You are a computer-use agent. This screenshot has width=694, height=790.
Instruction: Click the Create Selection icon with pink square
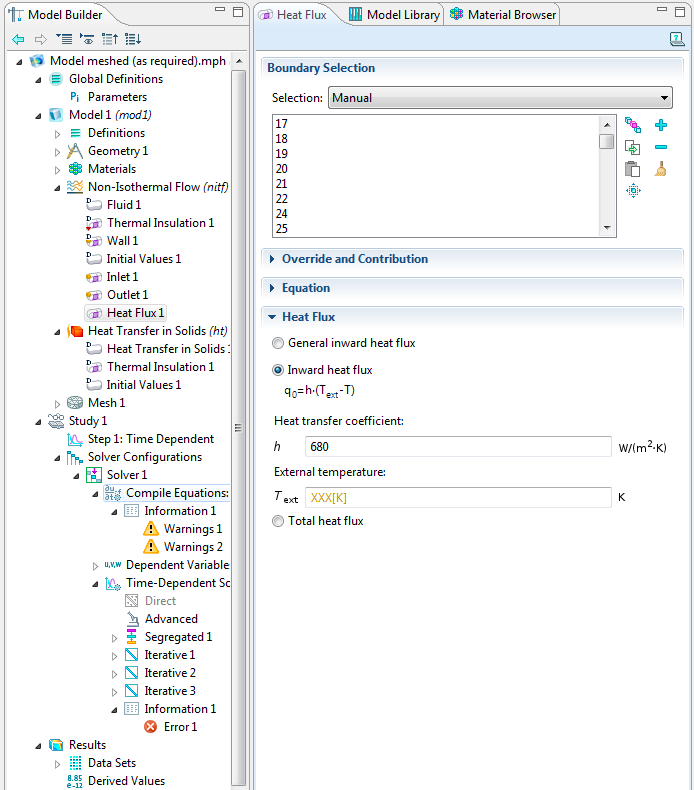click(632, 125)
